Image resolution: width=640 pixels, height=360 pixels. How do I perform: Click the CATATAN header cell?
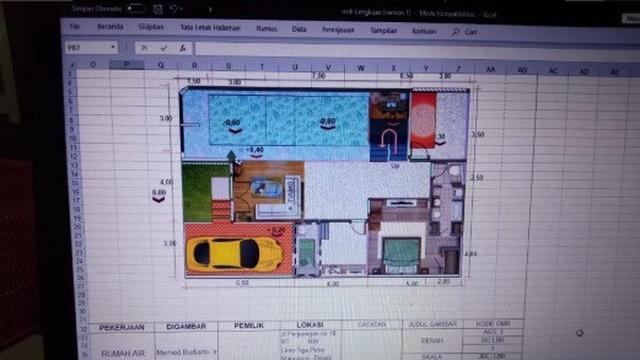(x=372, y=324)
